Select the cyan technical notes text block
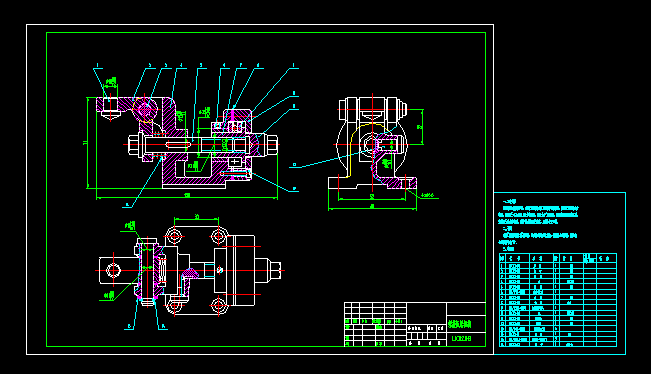The height and width of the screenshot is (374, 651). (x=538, y=224)
